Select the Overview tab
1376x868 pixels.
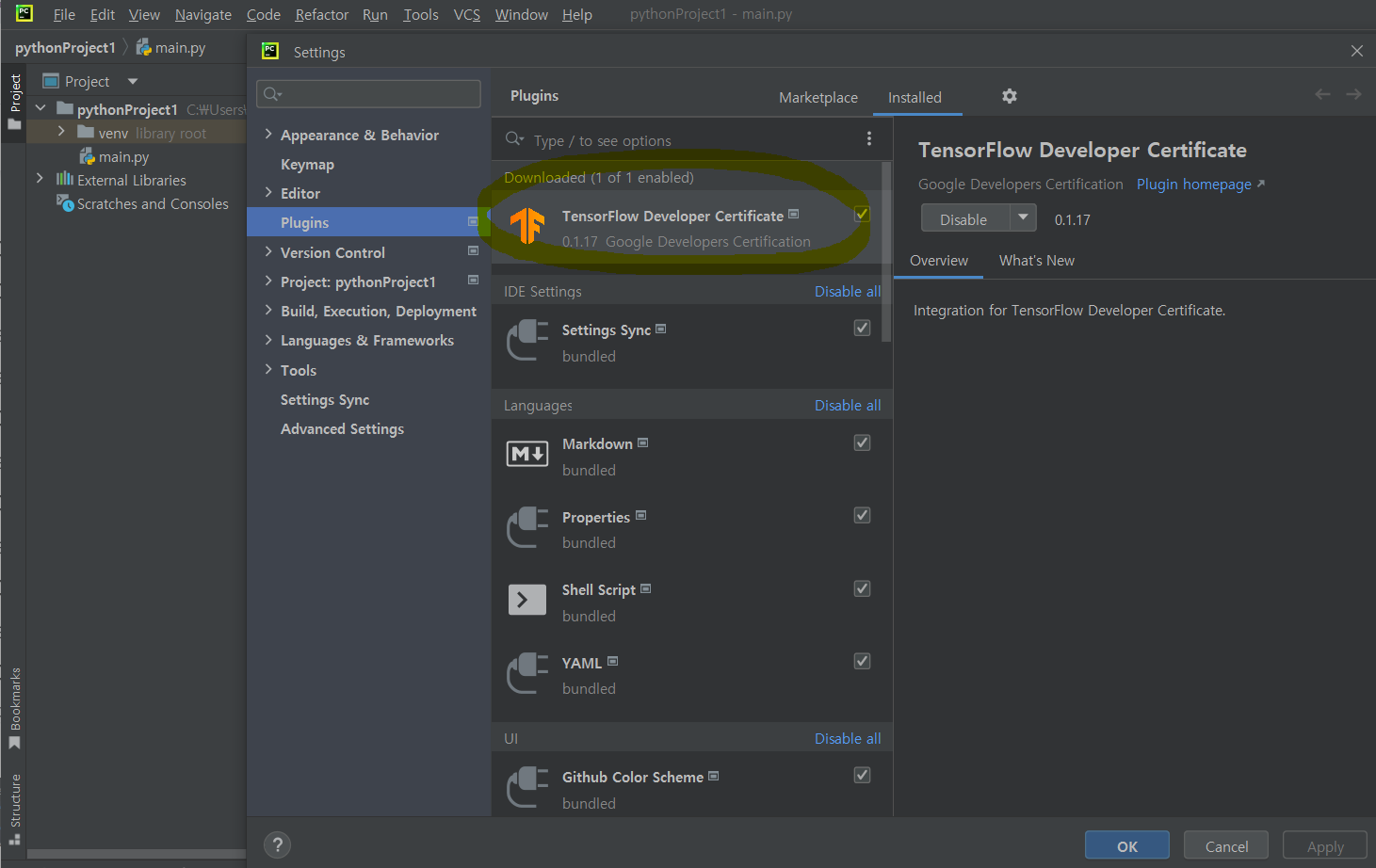pos(938,260)
